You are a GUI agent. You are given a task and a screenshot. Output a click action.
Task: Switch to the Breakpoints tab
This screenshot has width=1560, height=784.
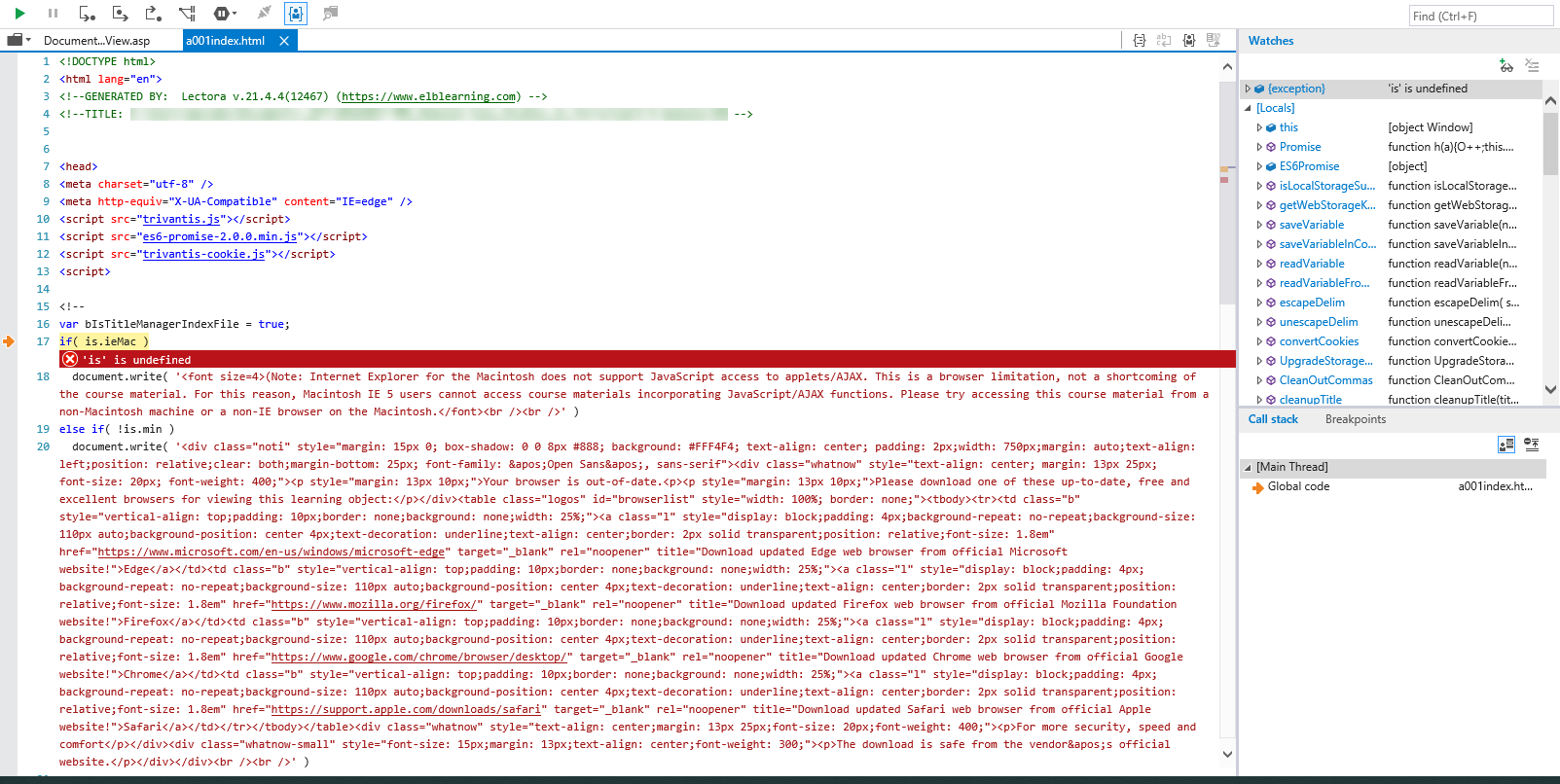click(x=1355, y=419)
